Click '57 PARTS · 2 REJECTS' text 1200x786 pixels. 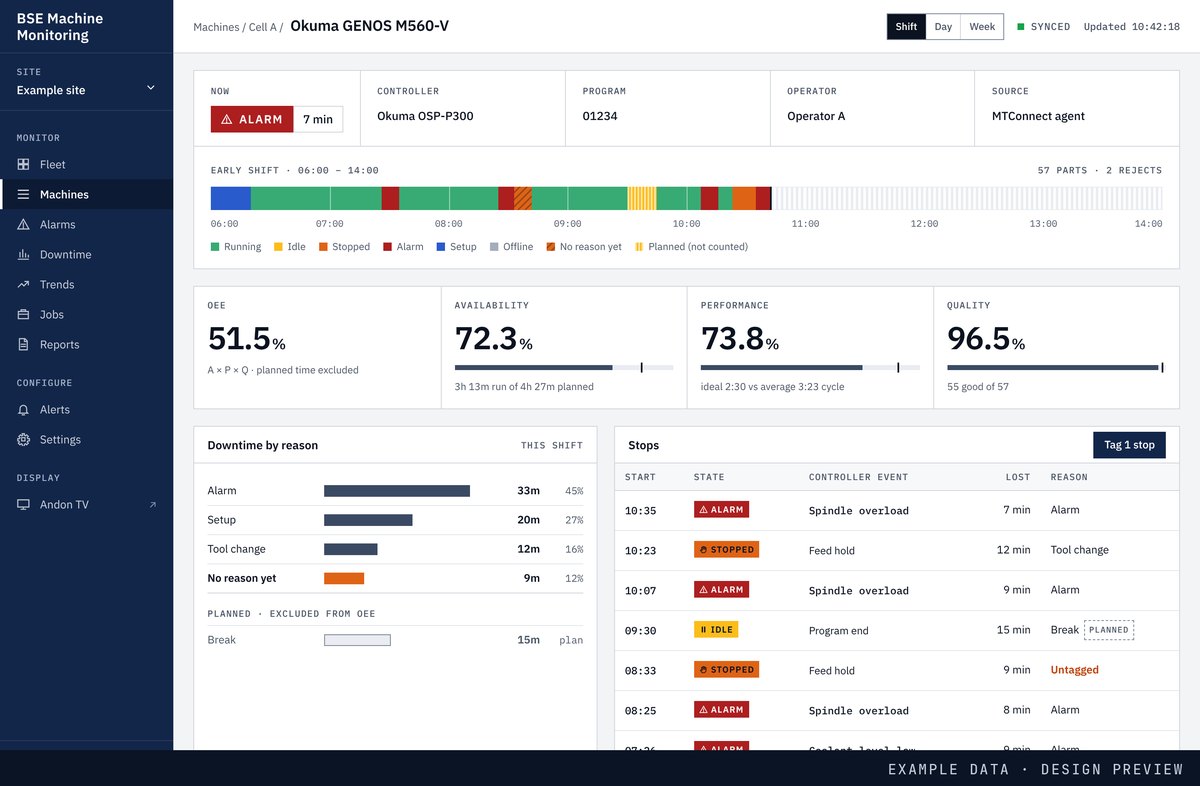(x=1100, y=171)
